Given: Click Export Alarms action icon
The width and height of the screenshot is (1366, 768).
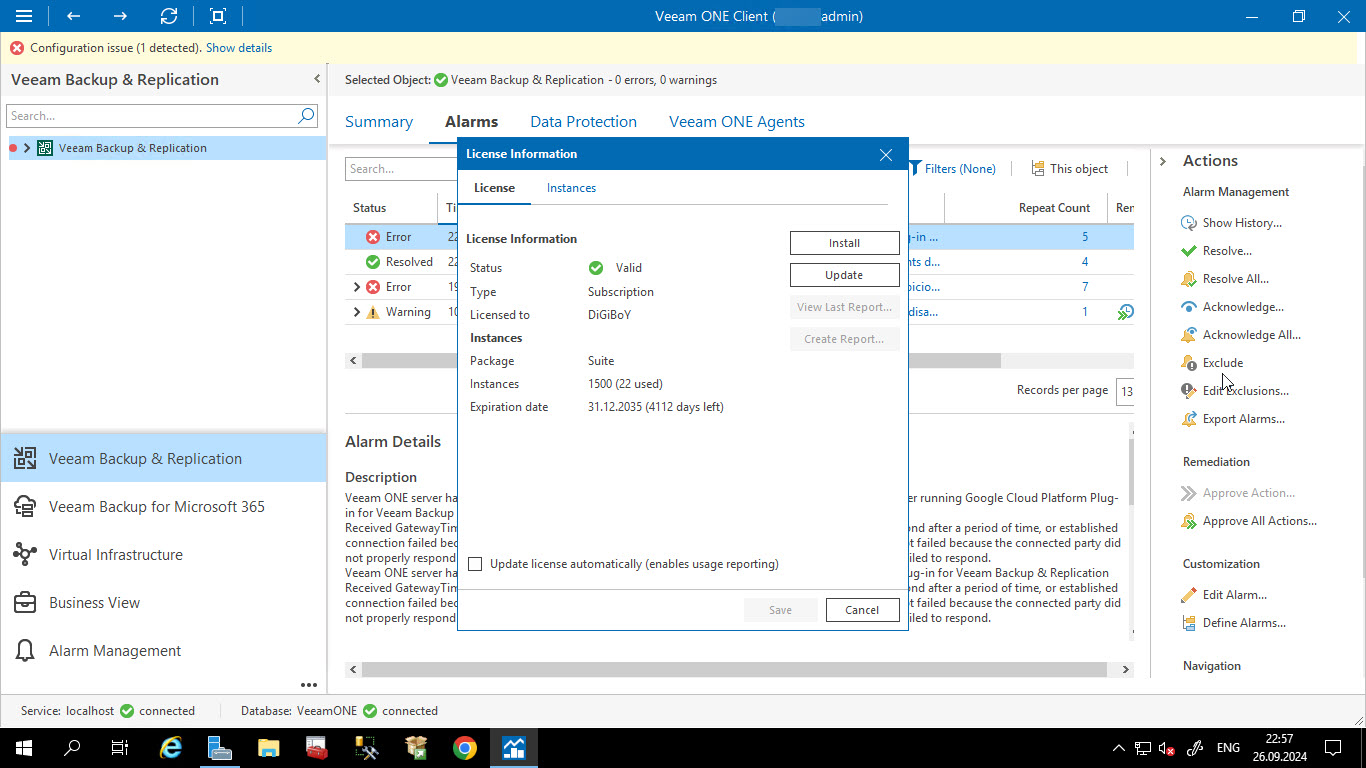Looking at the screenshot, I should [1188, 419].
